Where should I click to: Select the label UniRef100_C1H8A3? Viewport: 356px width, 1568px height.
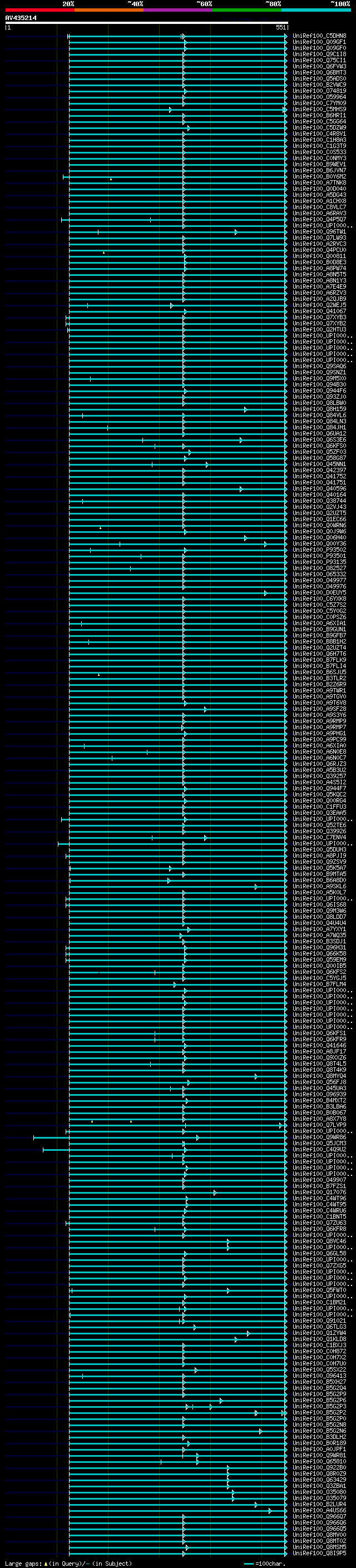(x=319, y=140)
